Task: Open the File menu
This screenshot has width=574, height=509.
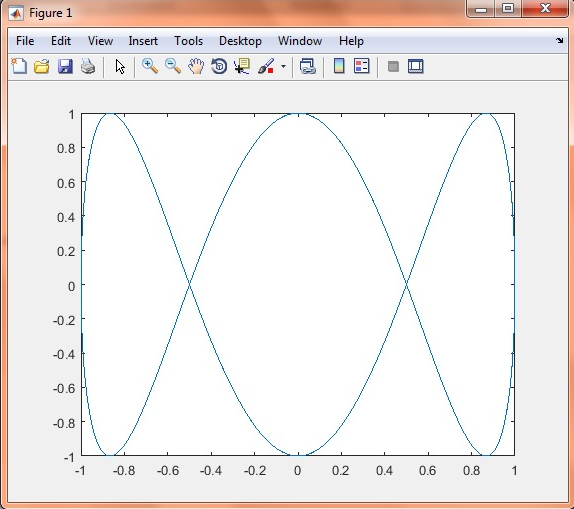Action: 25,41
